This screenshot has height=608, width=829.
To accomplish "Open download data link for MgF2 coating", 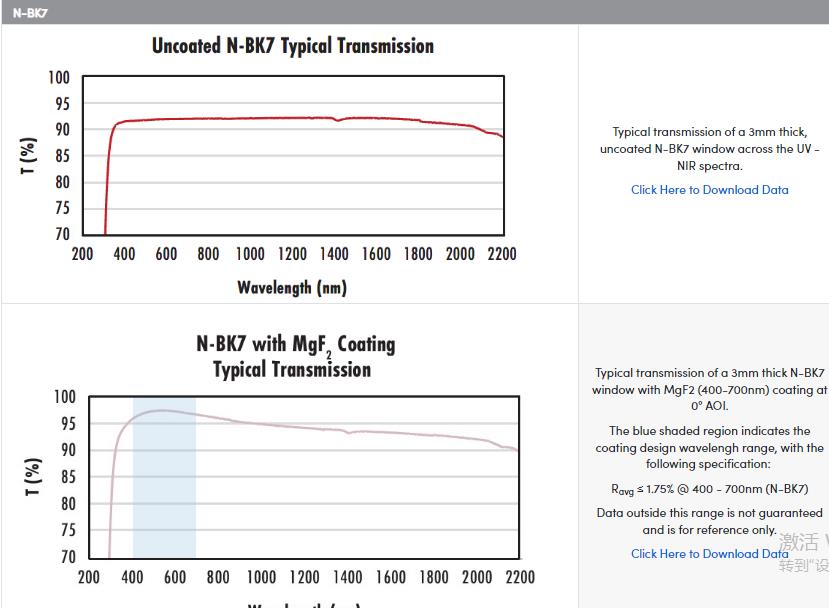I will (709, 554).
